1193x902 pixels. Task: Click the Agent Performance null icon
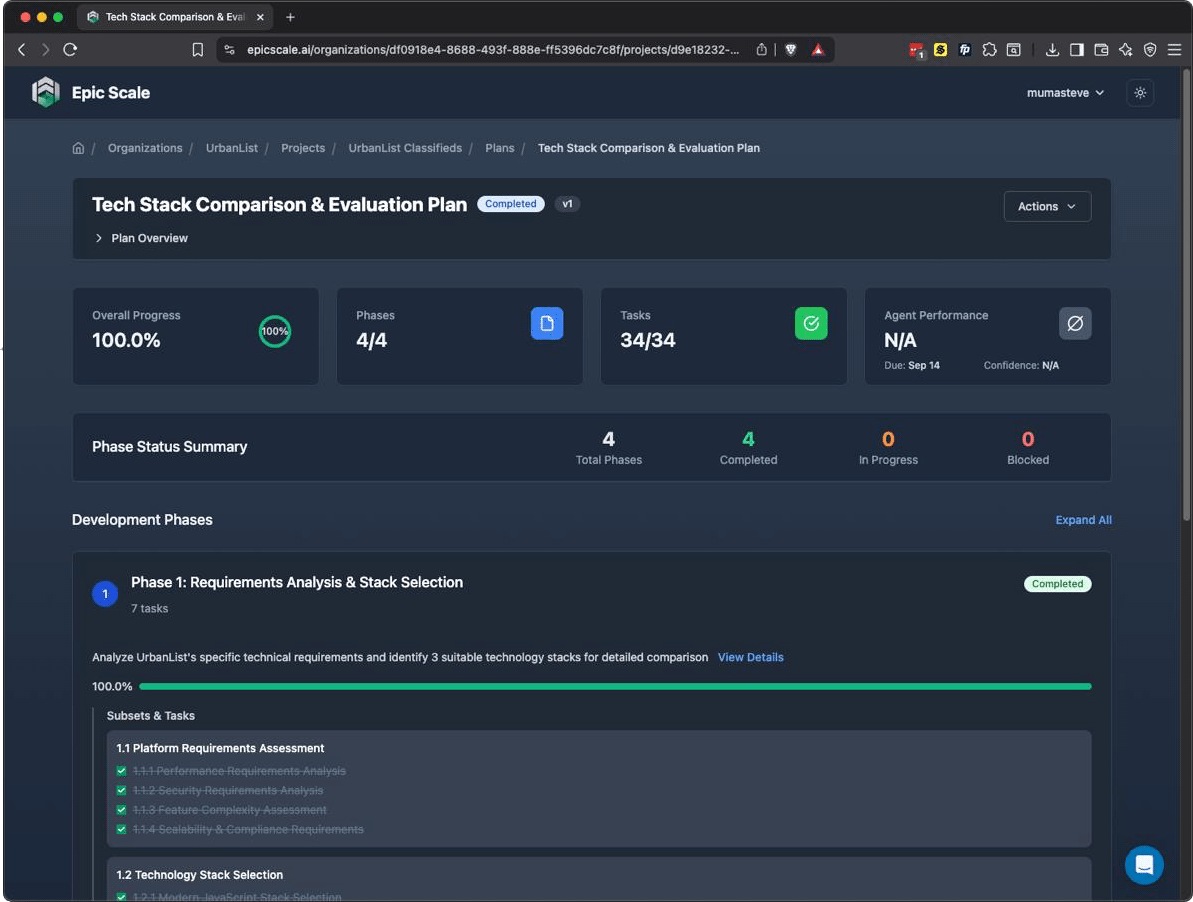click(x=1075, y=323)
